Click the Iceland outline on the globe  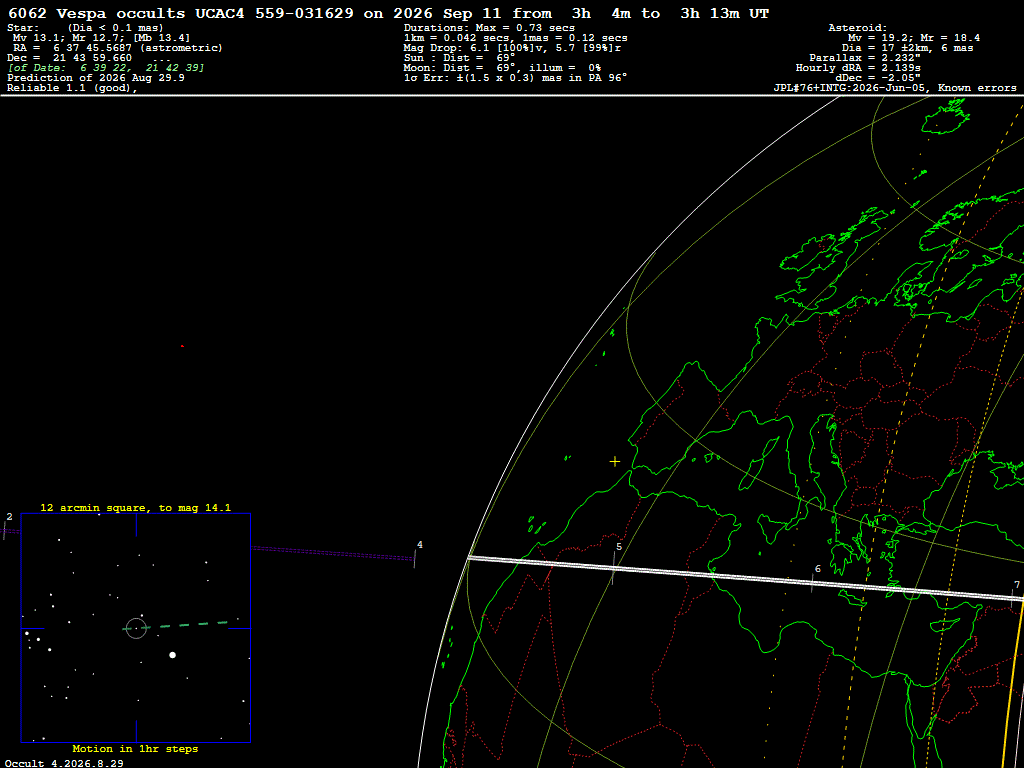[945, 117]
